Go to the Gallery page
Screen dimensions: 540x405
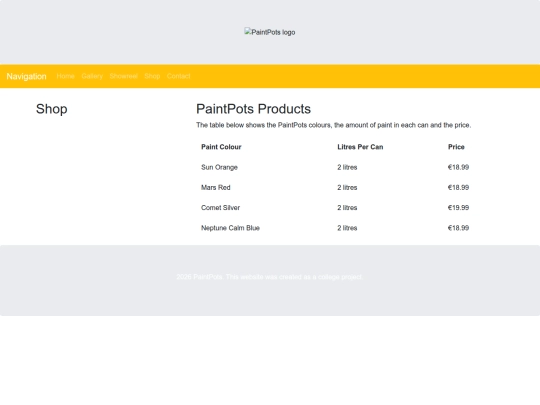pos(92,76)
